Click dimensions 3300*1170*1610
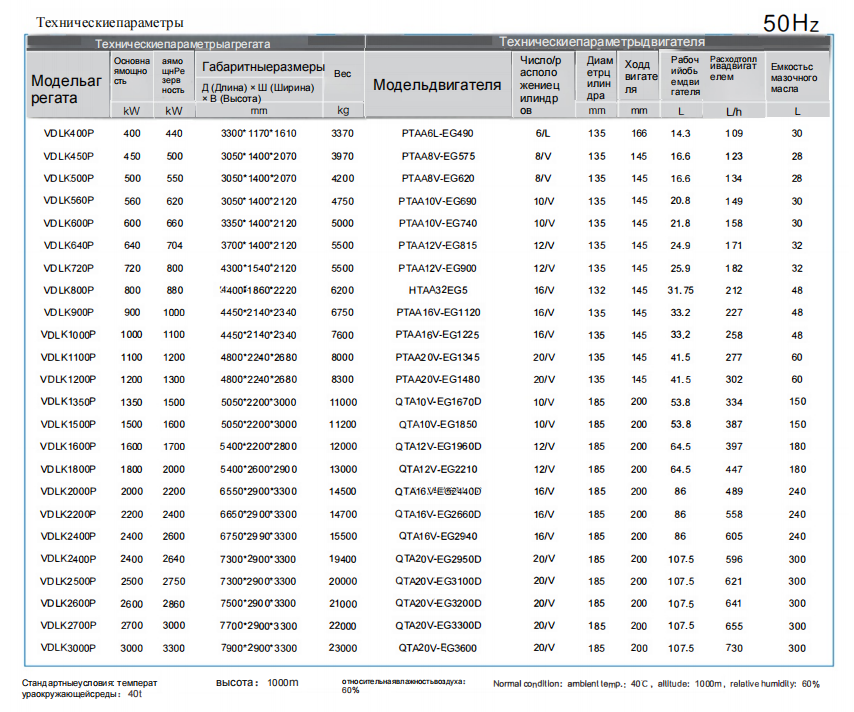Screen dimensions: 854x712 tap(259, 133)
